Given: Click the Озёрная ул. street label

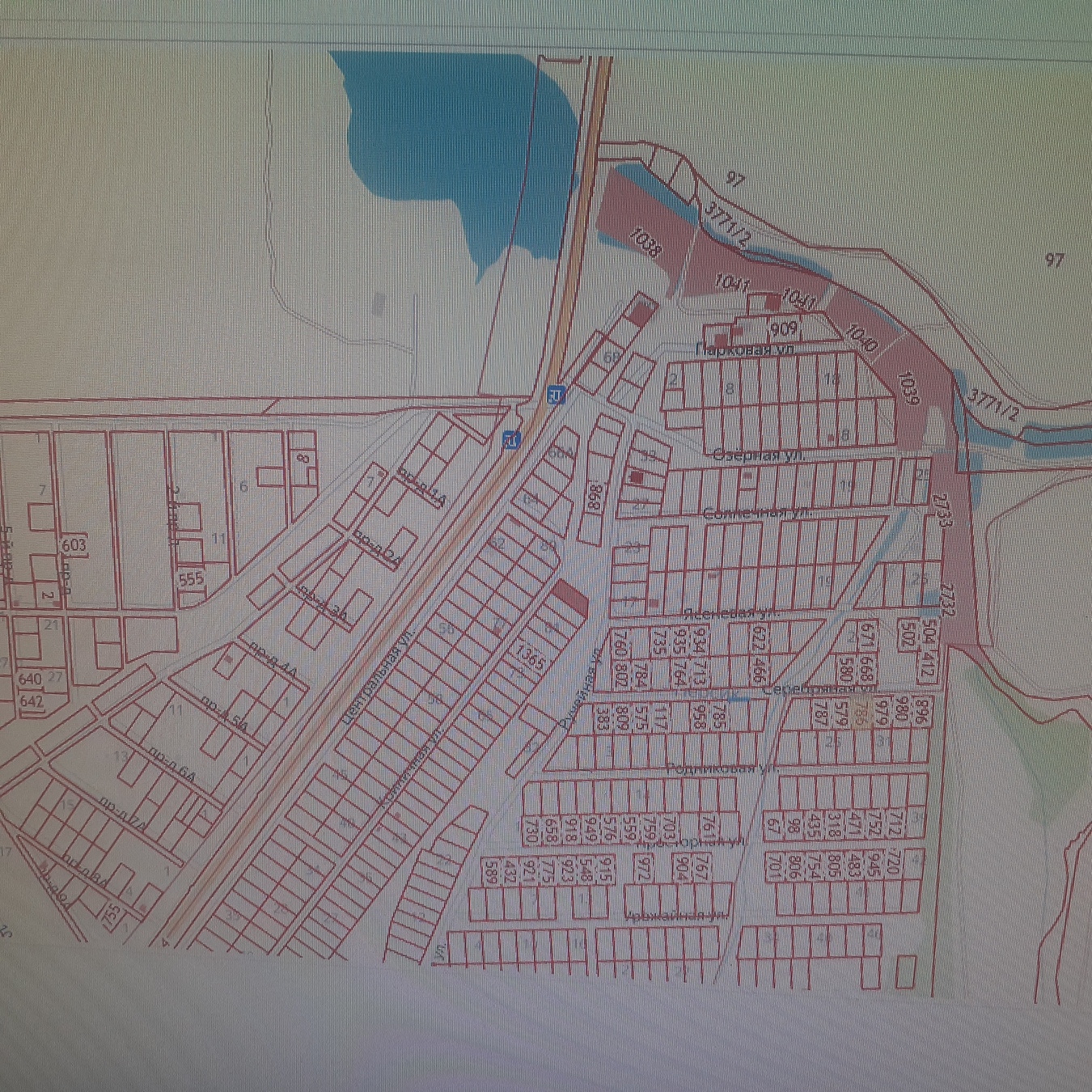Looking at the screenshot, I should 757,456.
